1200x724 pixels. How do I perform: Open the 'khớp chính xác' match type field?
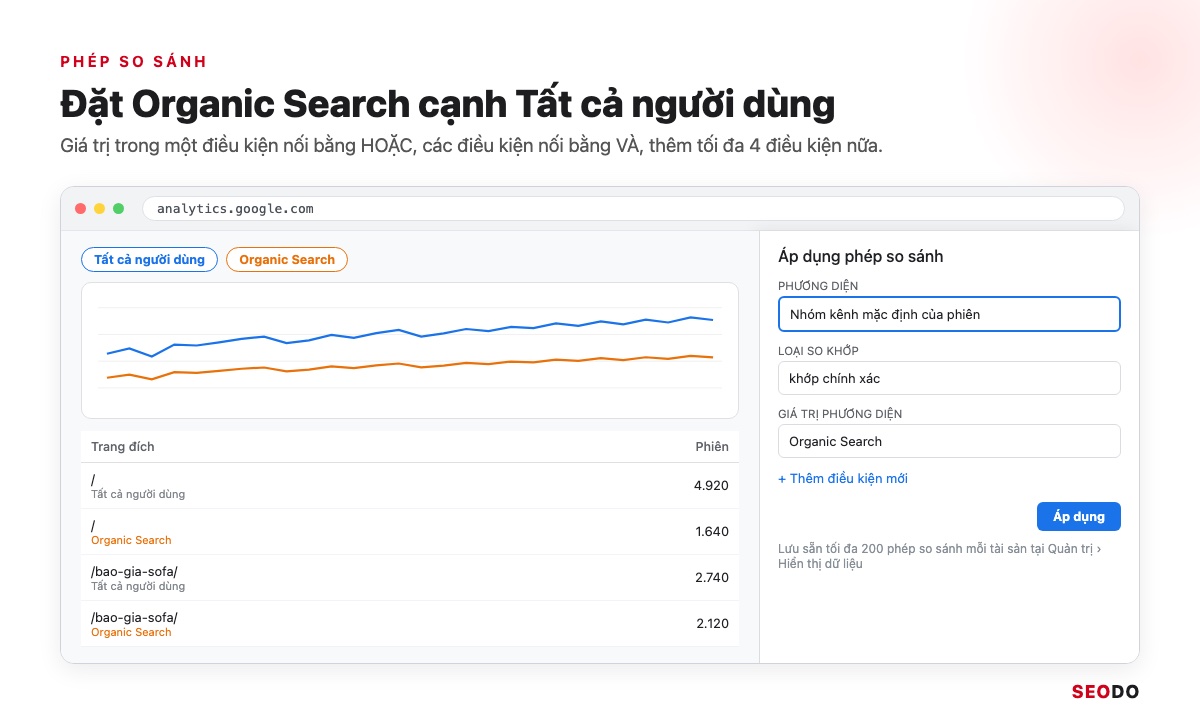(949, 378)
